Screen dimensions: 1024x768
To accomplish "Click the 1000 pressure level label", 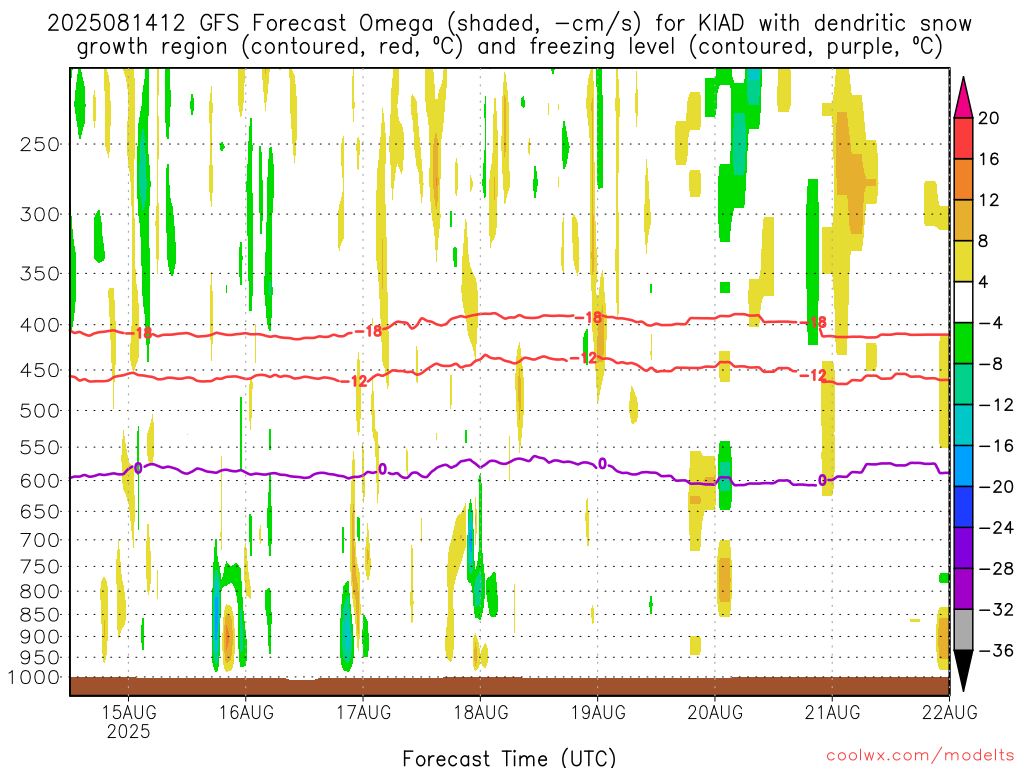I will pos(34,678).
